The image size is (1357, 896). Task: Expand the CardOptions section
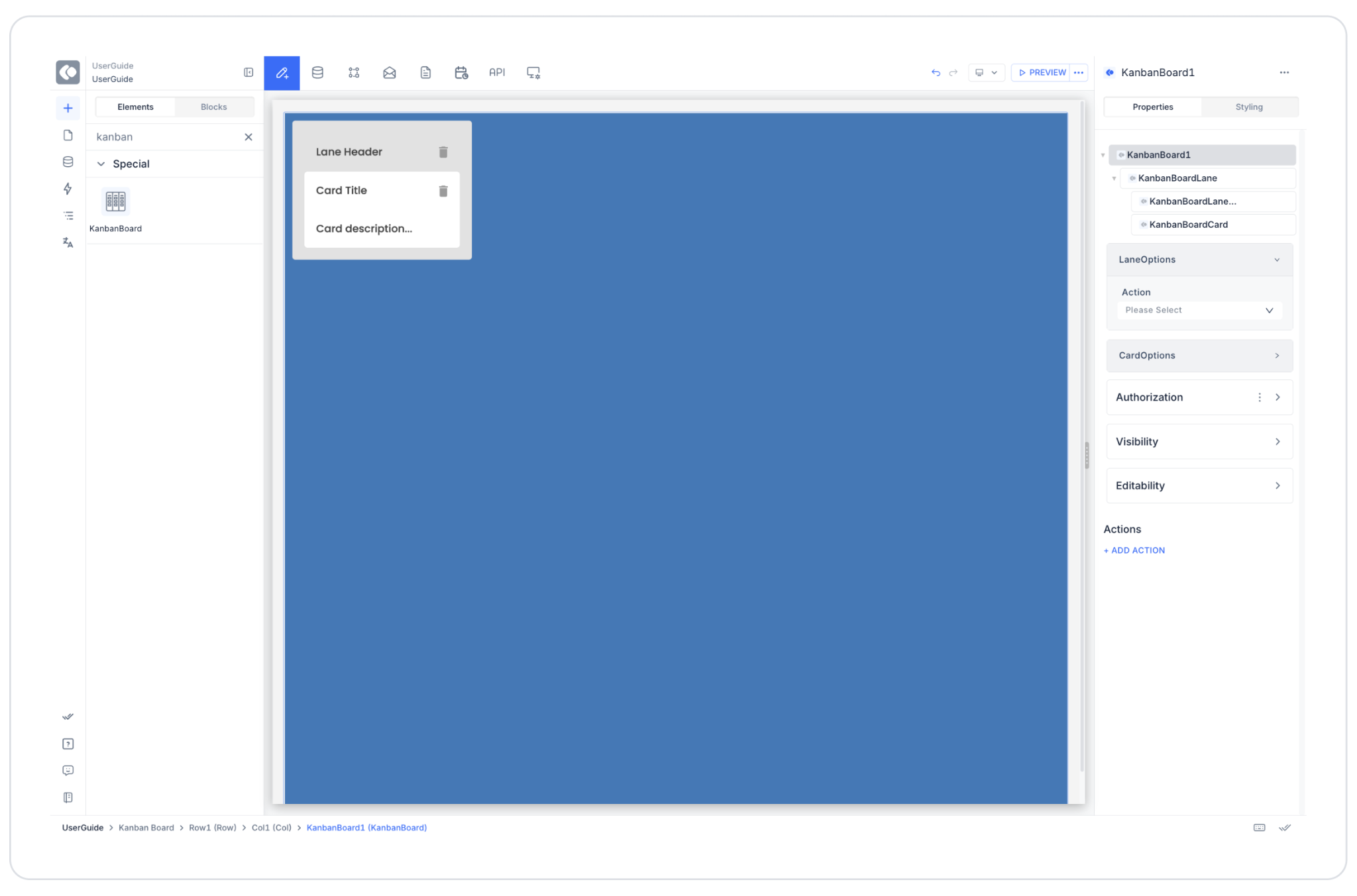pyautogui.click(x=1199, y=356)
